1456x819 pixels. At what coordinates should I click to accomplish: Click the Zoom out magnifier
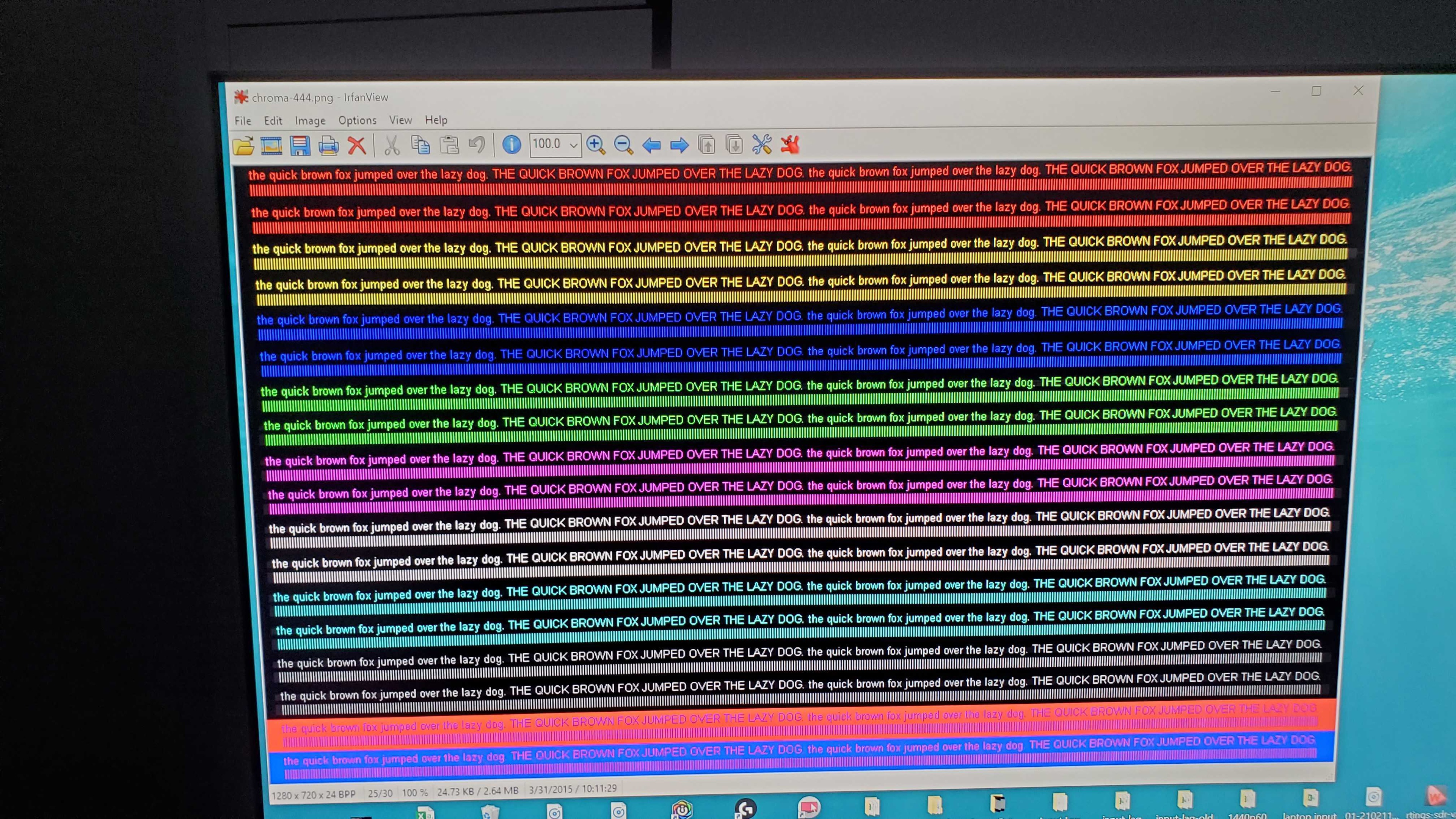pos(623,145)
